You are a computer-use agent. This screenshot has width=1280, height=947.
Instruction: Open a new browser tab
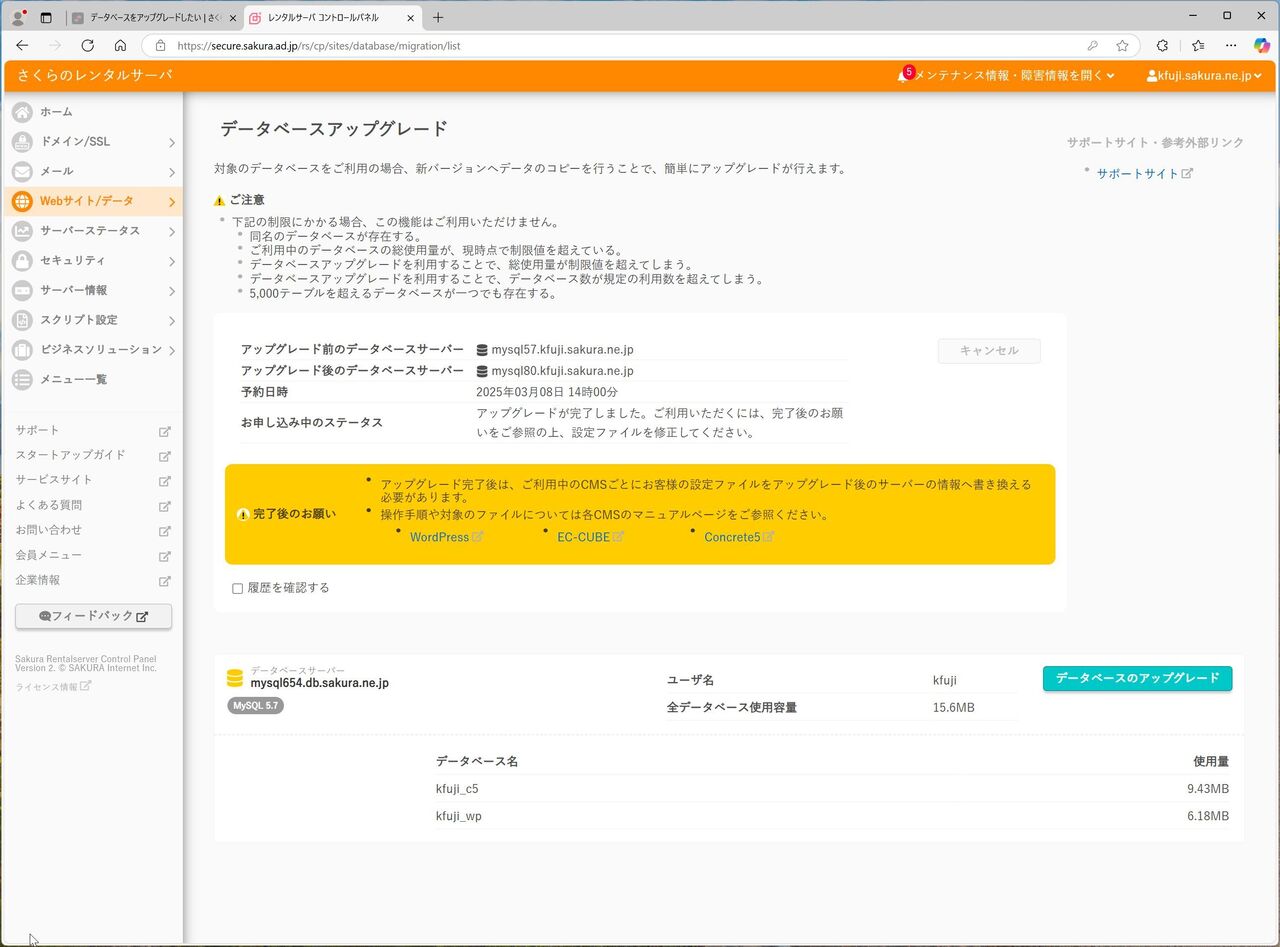[x=438, y=17]
